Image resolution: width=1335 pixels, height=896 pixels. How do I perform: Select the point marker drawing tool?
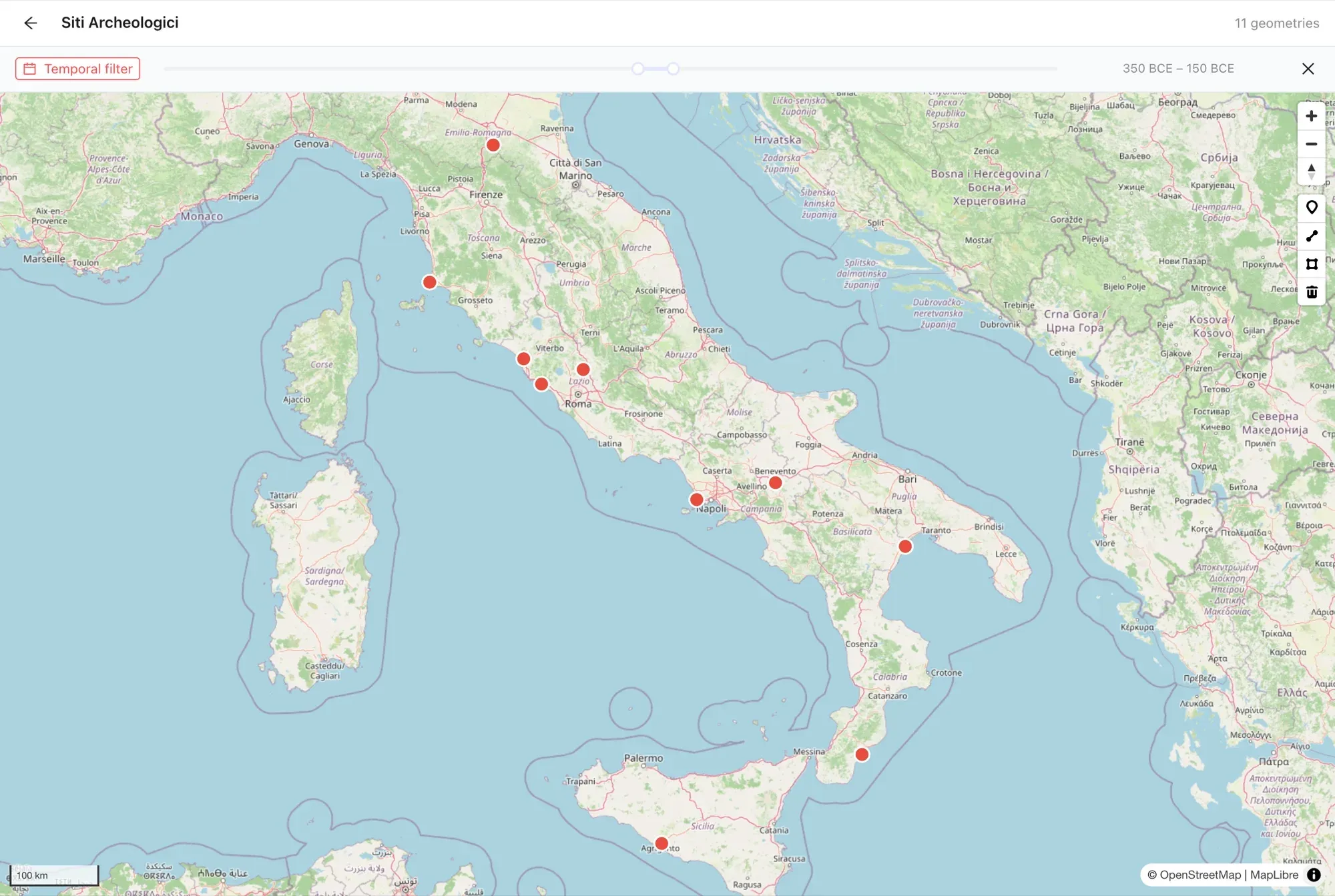click(x=1311, y=208)
